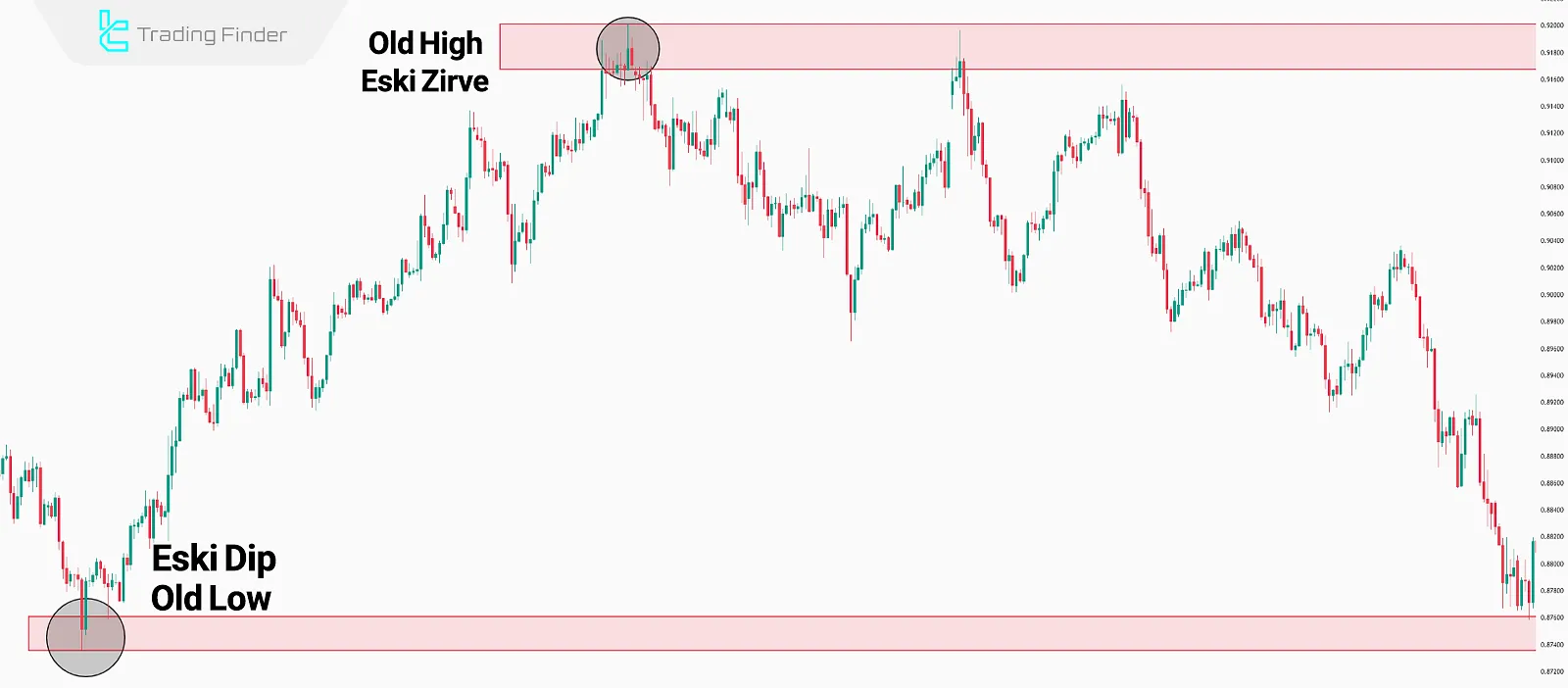Screen dimensions: 1568x688
Task: Click the Trading Finder brand text
Action: (212, 35)
